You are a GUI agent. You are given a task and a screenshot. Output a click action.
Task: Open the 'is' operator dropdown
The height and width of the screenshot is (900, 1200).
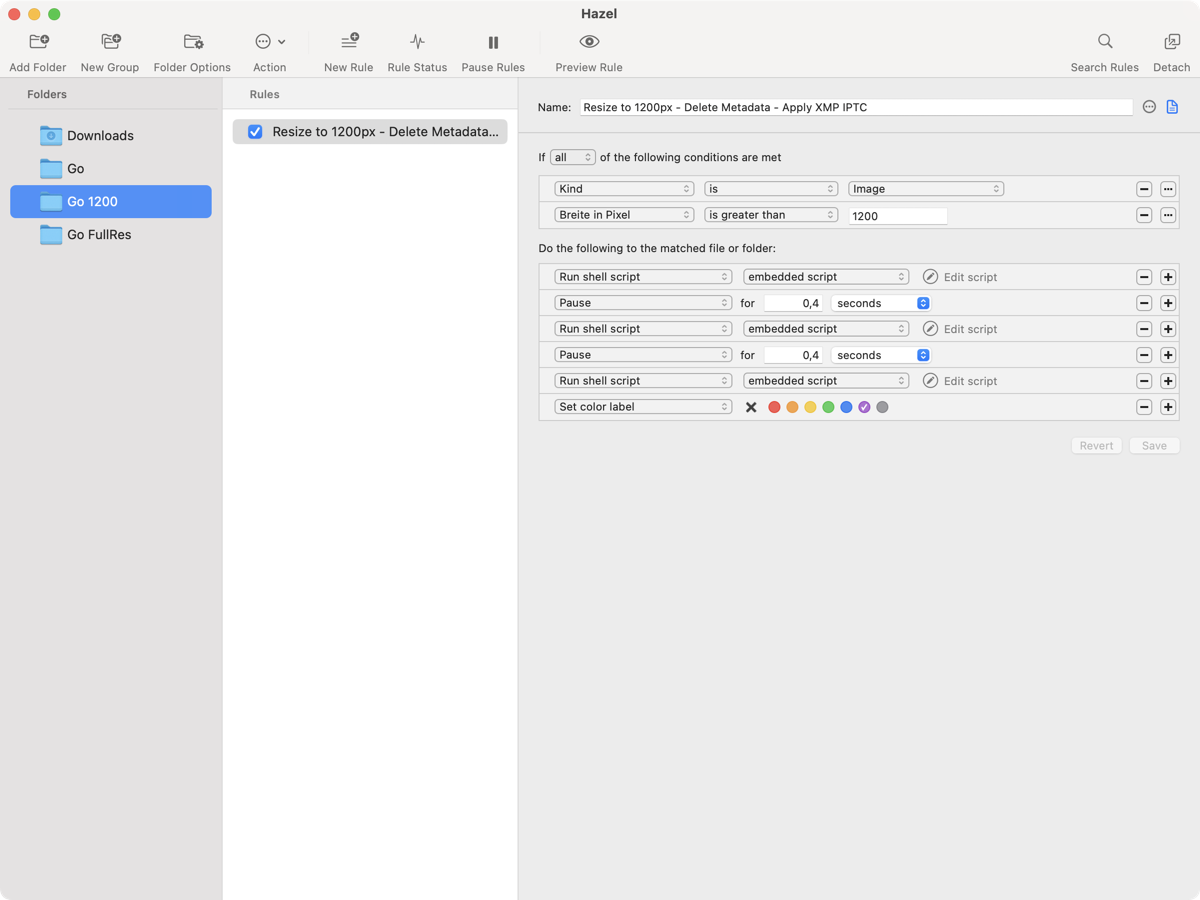click(771, 189)
